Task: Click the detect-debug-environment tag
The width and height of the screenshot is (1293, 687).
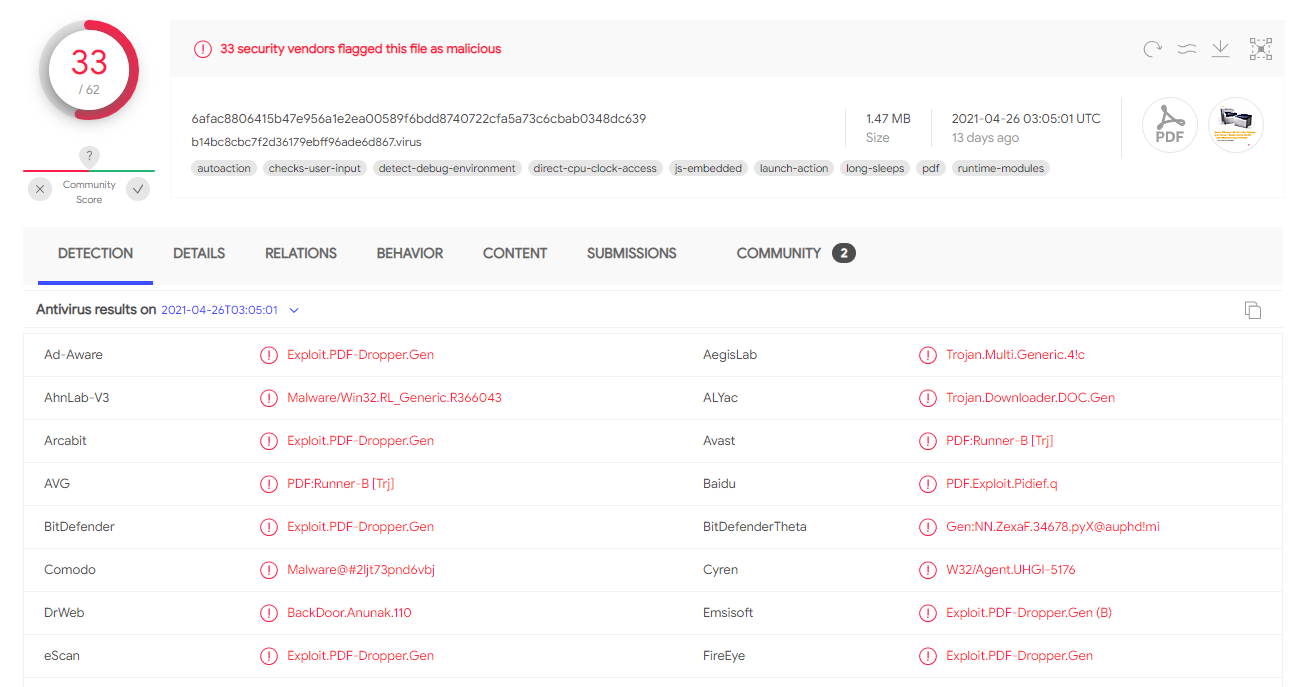Action: 447,168
